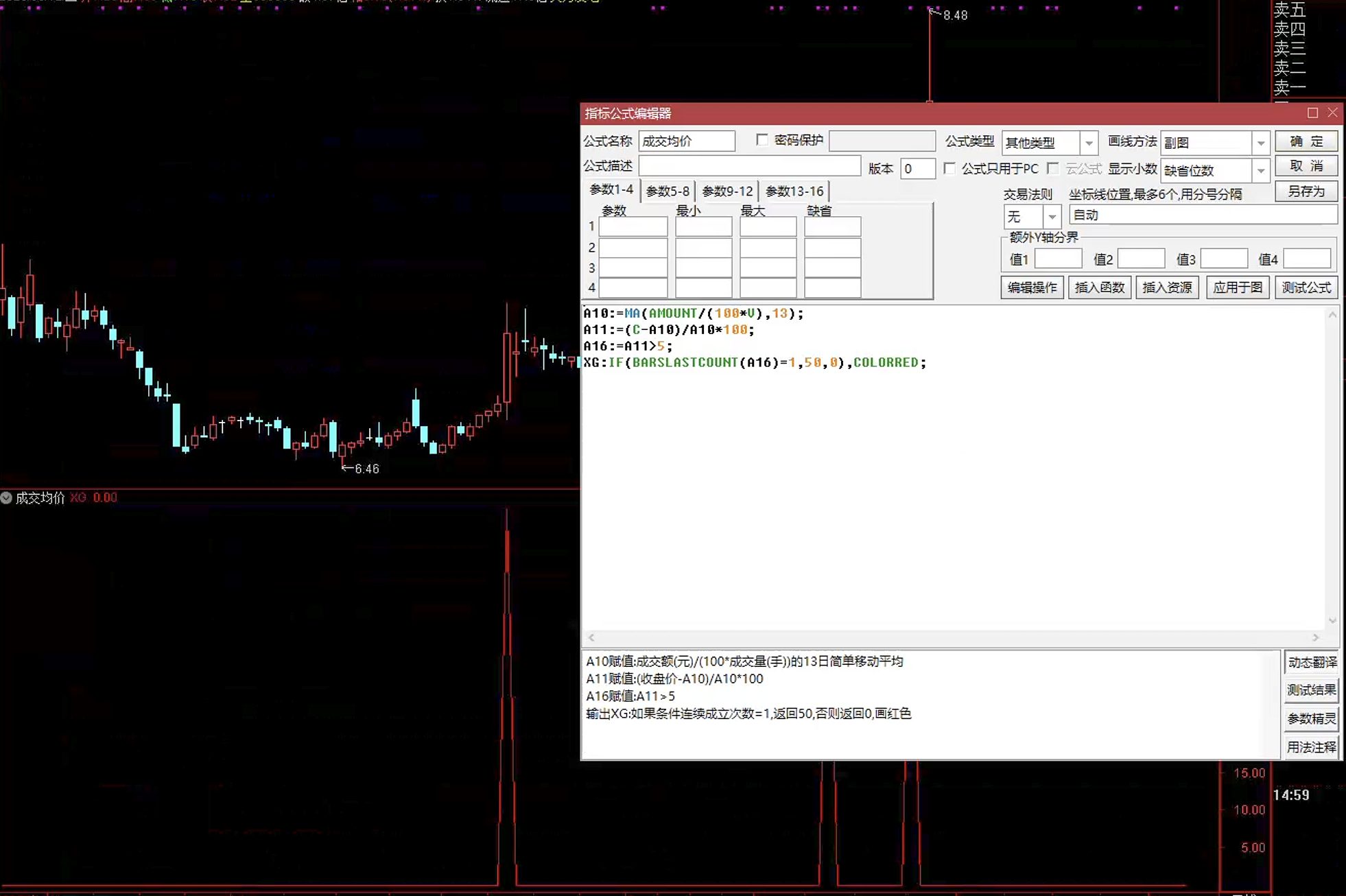Click the 8.48 high price label on chart
The height and width of the screenshot is (896, 1346).
pos(955,15)
